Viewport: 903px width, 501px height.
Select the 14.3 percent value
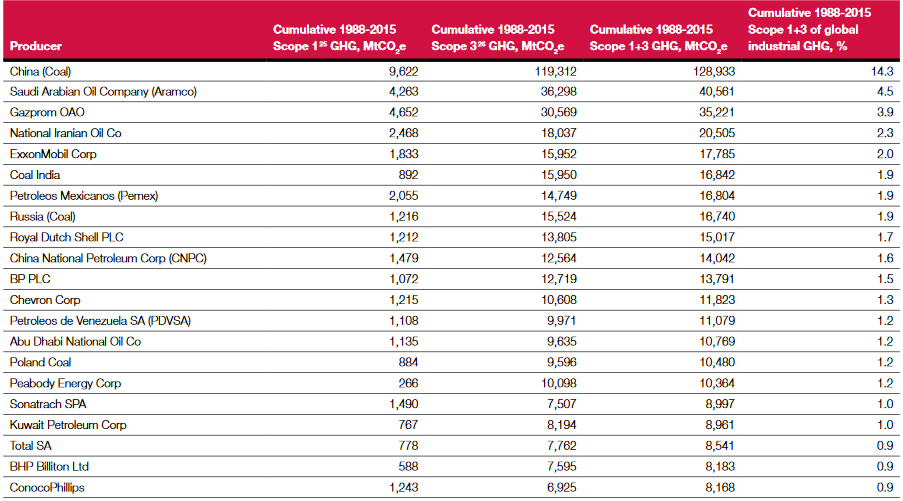(882, 71)
